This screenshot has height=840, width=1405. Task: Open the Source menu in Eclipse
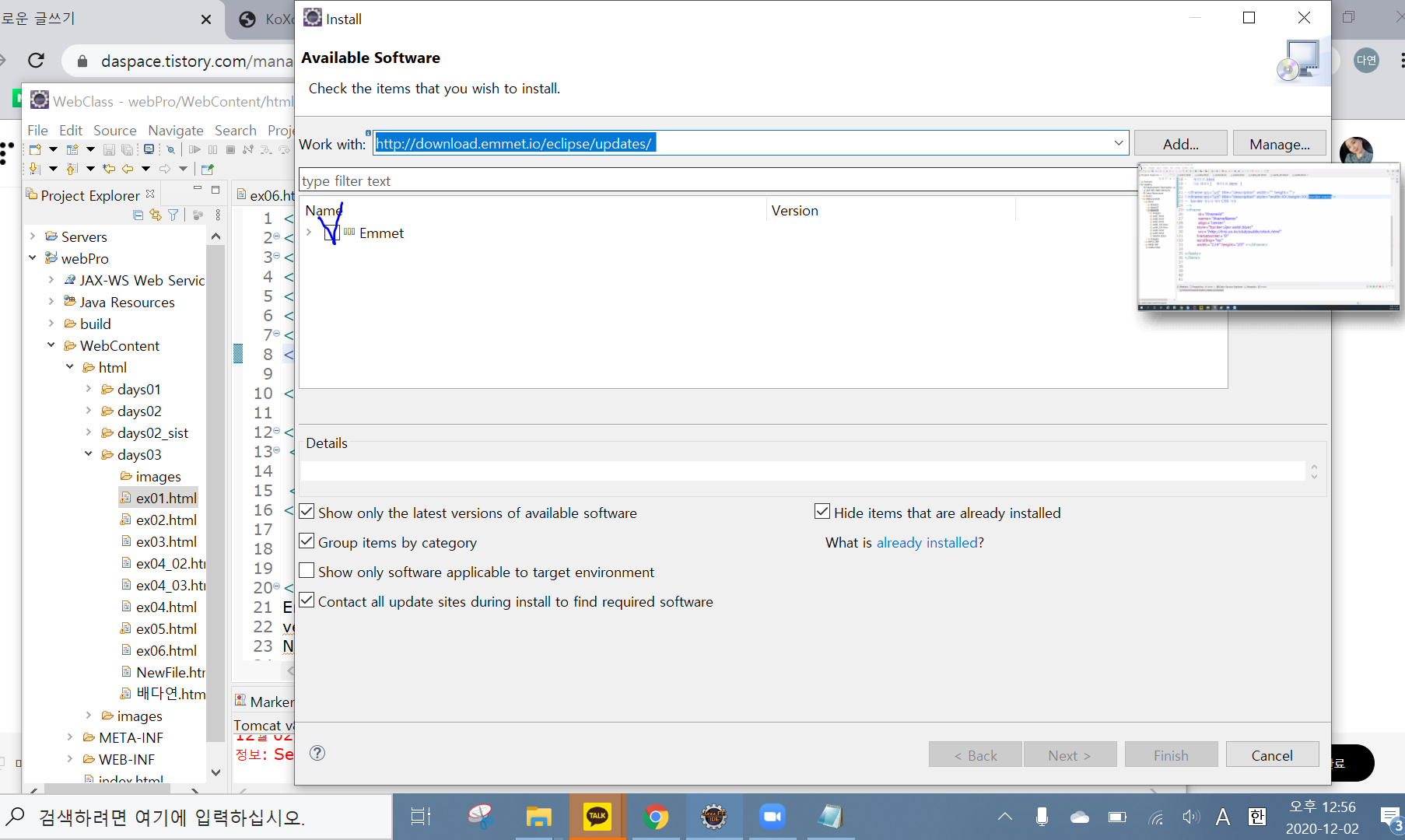[115, 130]
